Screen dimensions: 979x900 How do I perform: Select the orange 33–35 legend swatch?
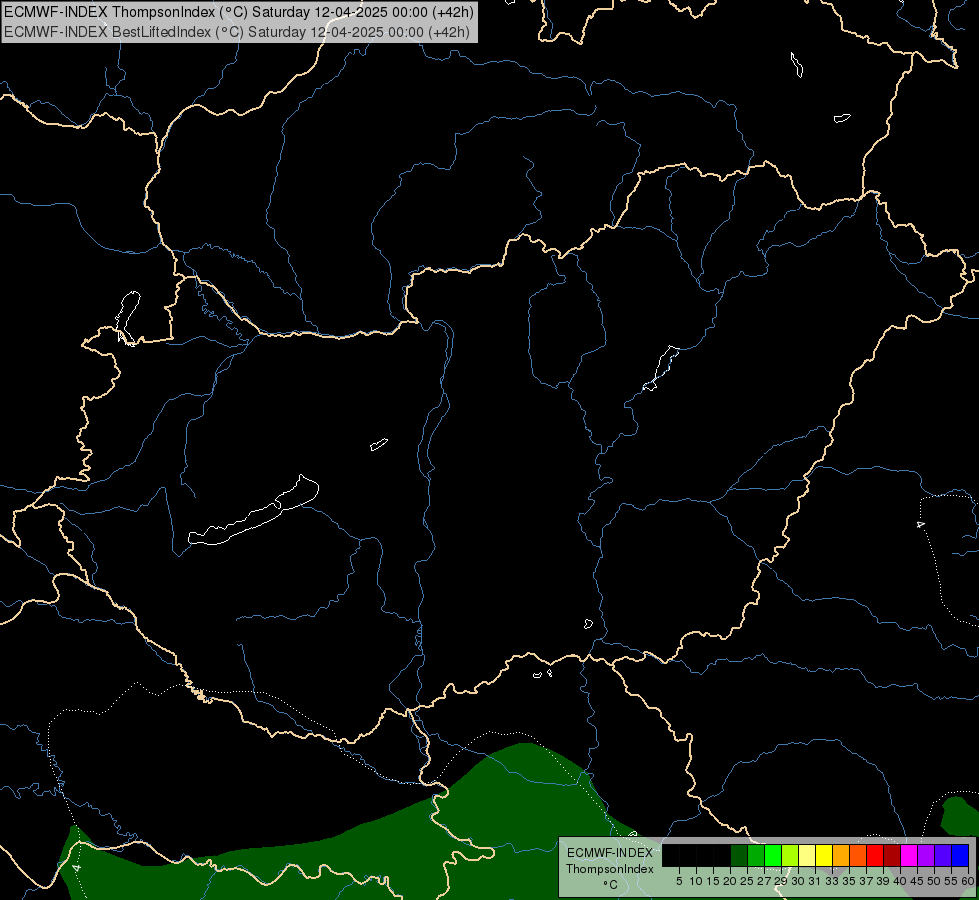tap(841, 855)
